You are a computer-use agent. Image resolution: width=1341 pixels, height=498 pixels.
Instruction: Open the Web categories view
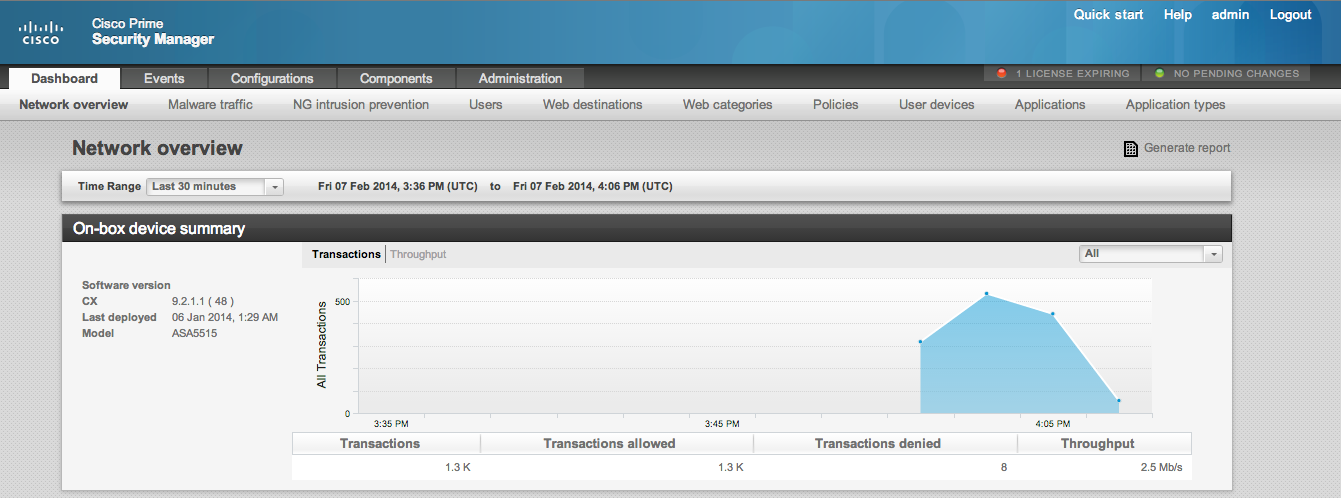tap(727, 105)
